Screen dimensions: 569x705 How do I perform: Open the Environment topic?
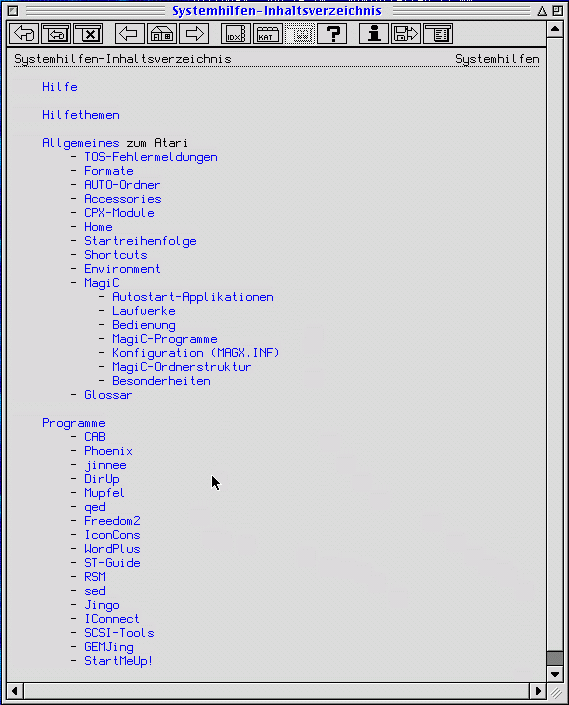[122, 269]
